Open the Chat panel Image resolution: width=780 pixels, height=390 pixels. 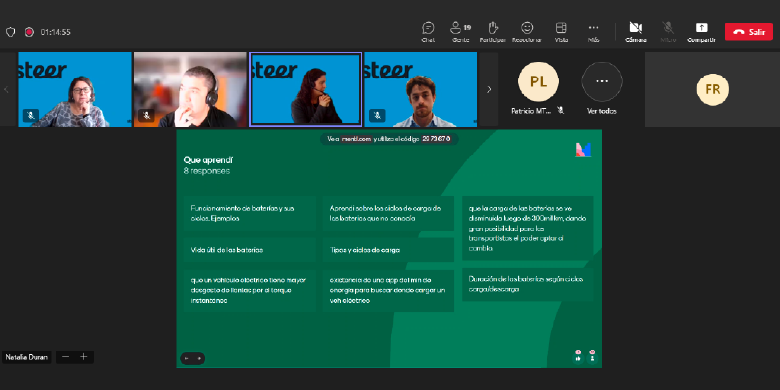[x=428, y=32]
